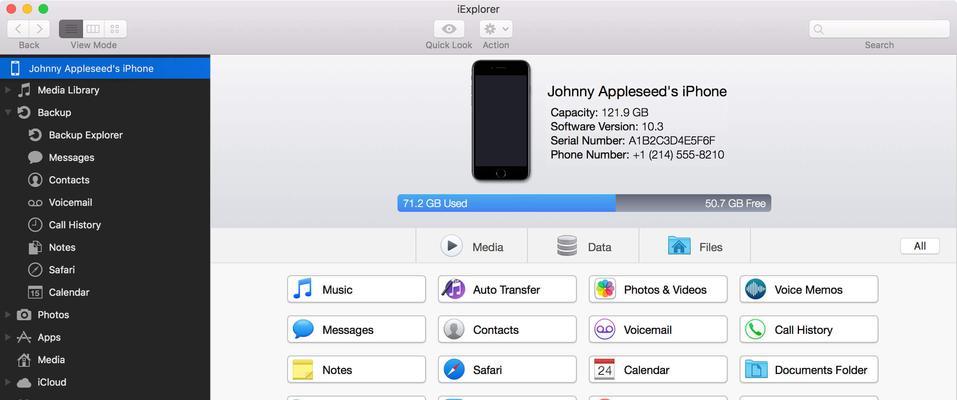The image size is (957, 400).
Task: Open Quick Look eye button
Action: tap(449, 29)
